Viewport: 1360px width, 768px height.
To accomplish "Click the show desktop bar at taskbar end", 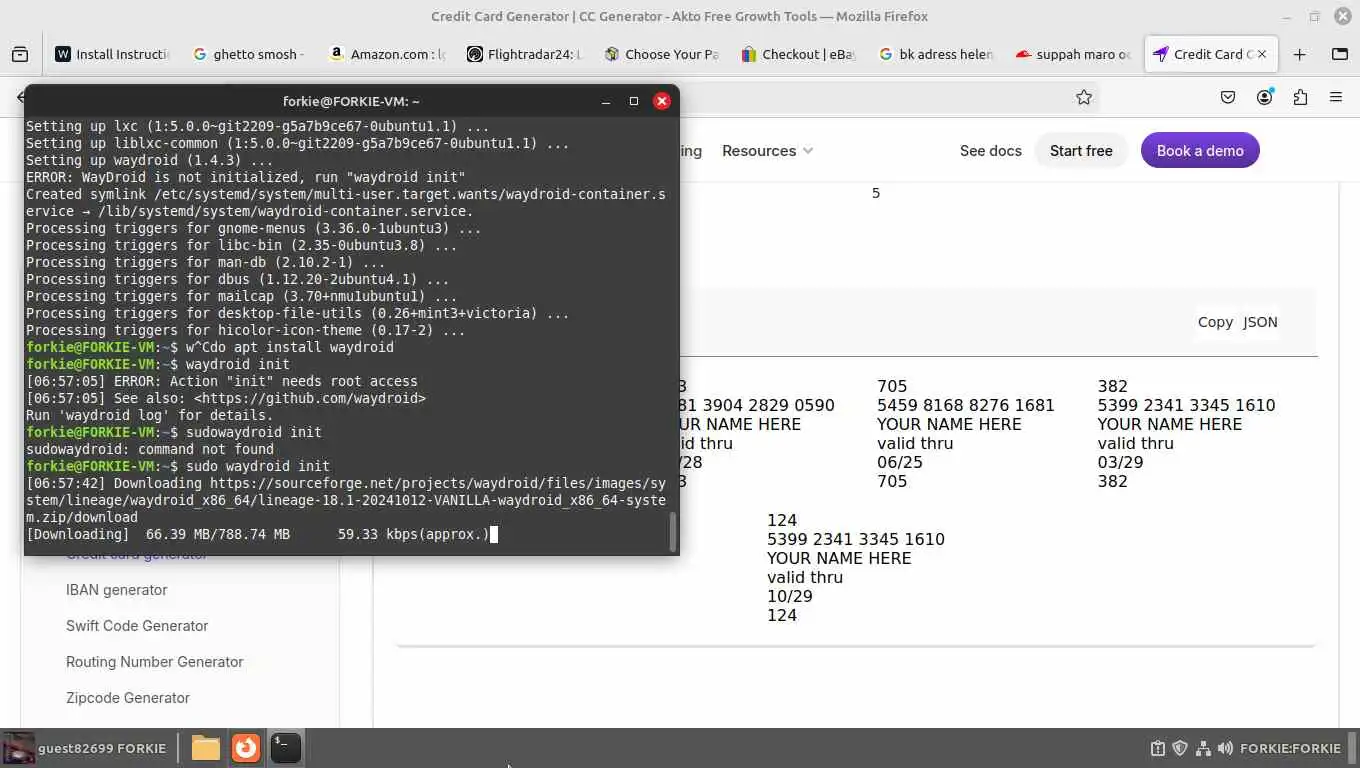I will (x=1354, y=748).
